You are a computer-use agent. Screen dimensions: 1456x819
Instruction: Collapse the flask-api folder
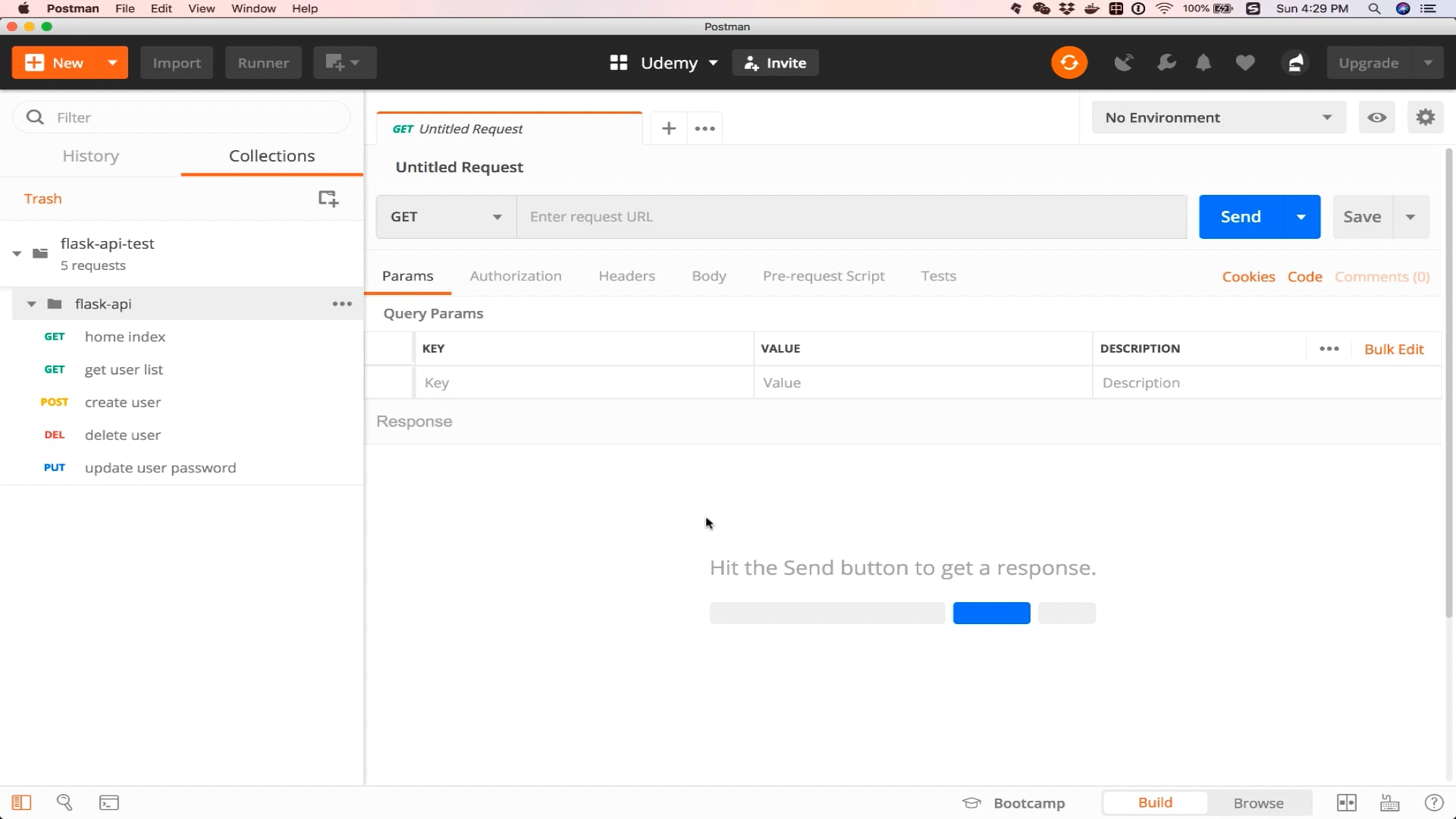click(x=32, y=304)
